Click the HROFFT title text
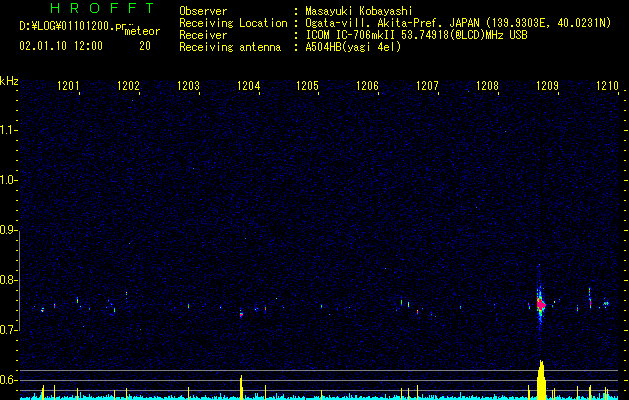This screenshot has height=400, width=629. pos(103,8)
